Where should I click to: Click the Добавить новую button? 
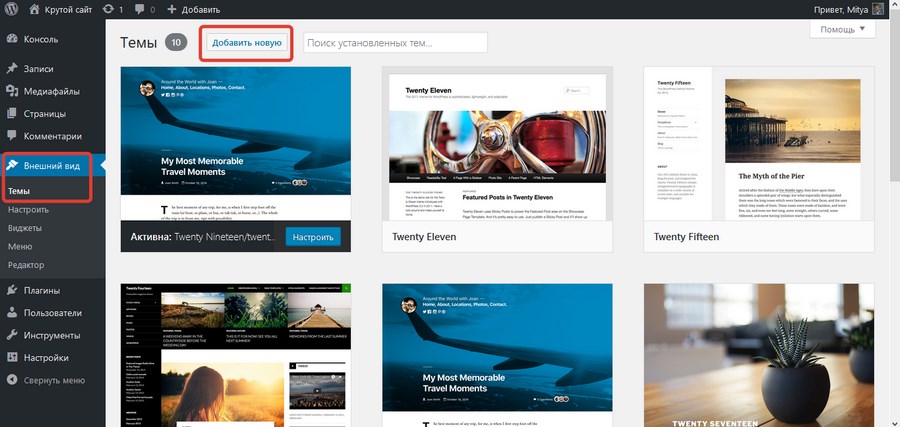click(x=246, y=42)
